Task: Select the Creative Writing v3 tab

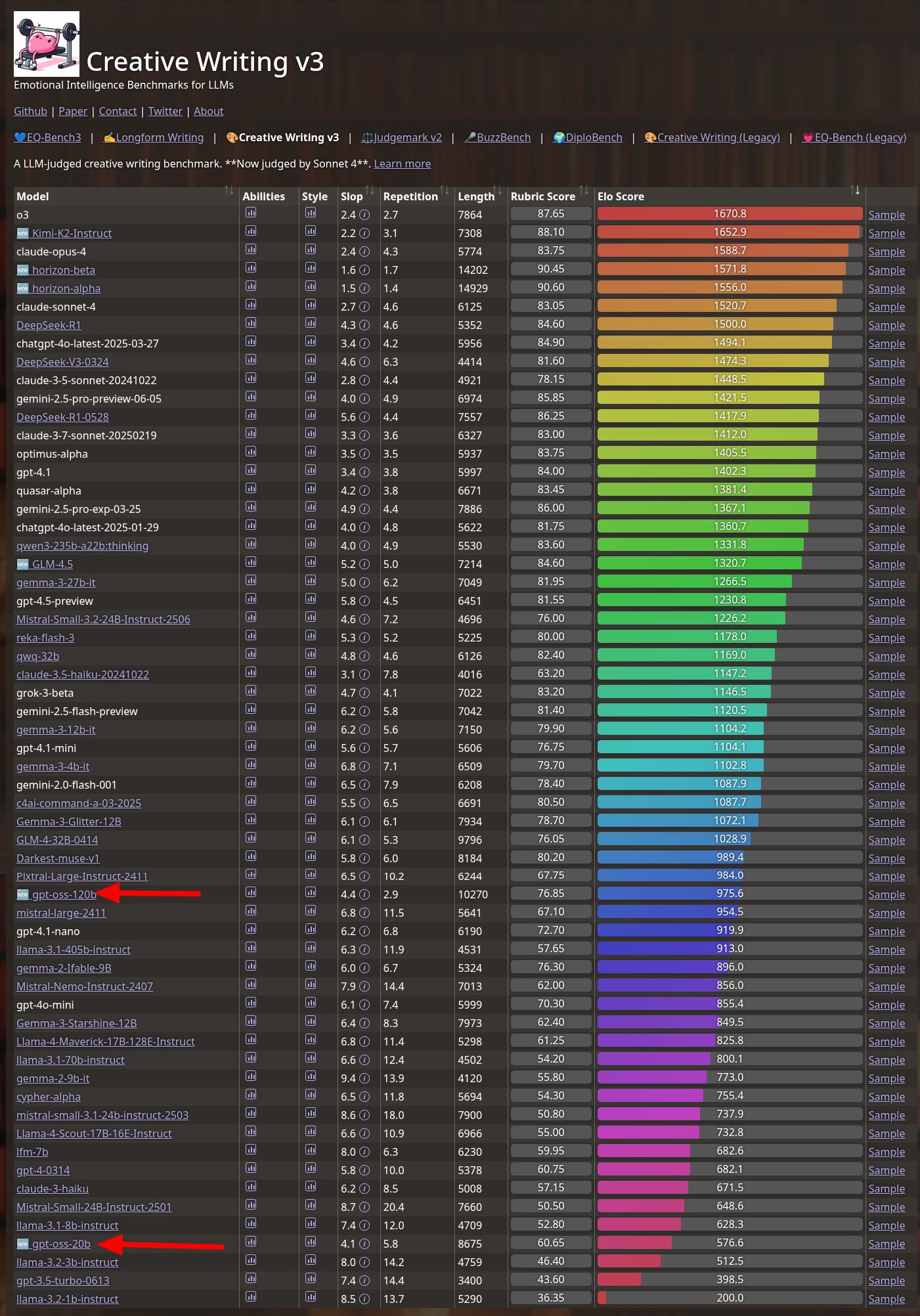Action: (x=282, y=137)
